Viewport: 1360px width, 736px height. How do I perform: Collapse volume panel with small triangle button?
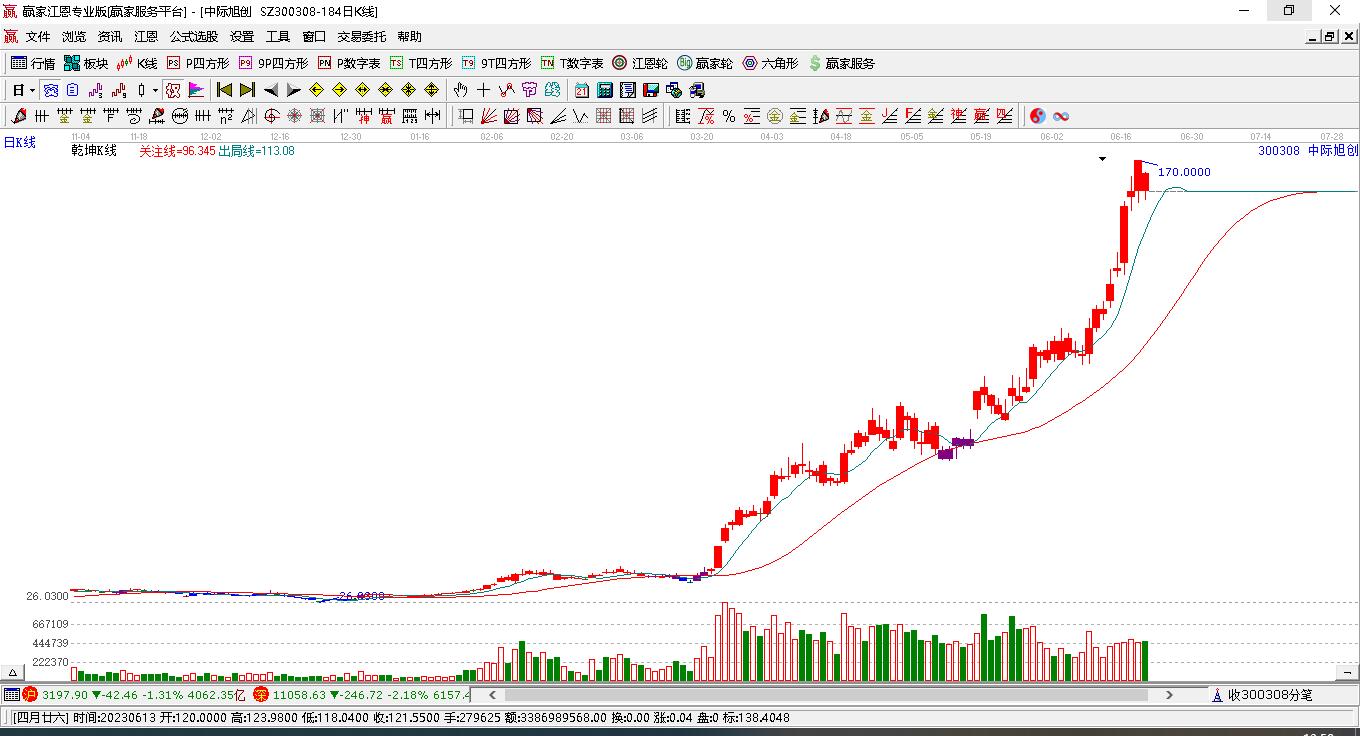pyautogui.click(x=13, y=672)
